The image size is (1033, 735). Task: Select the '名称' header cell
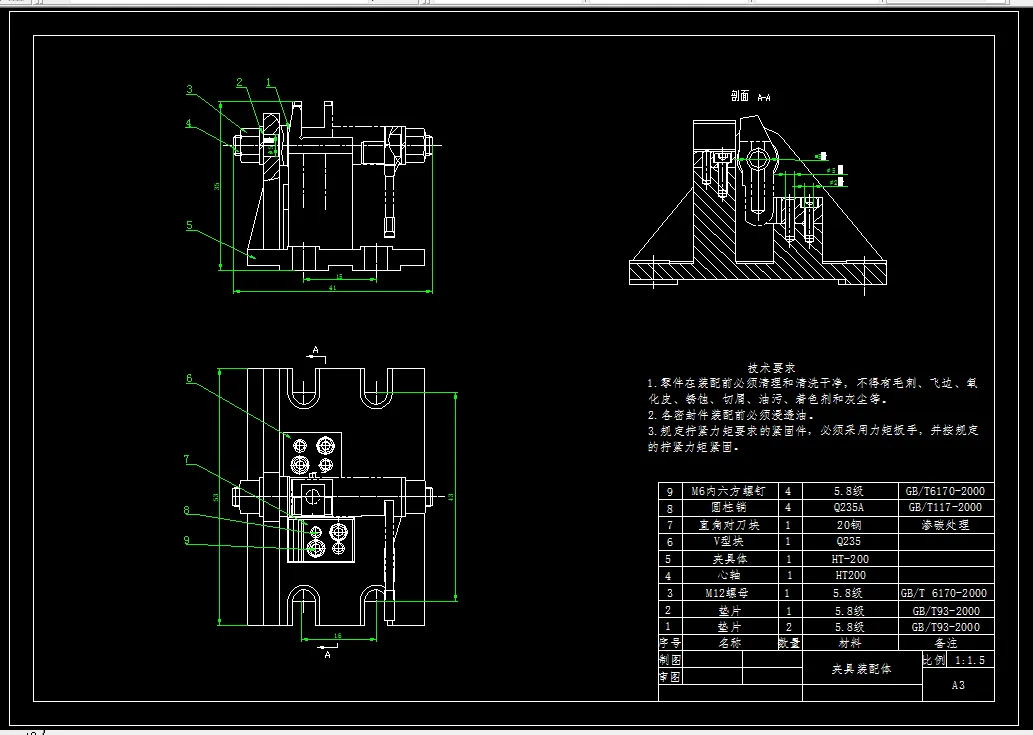[x=729, y=643]
